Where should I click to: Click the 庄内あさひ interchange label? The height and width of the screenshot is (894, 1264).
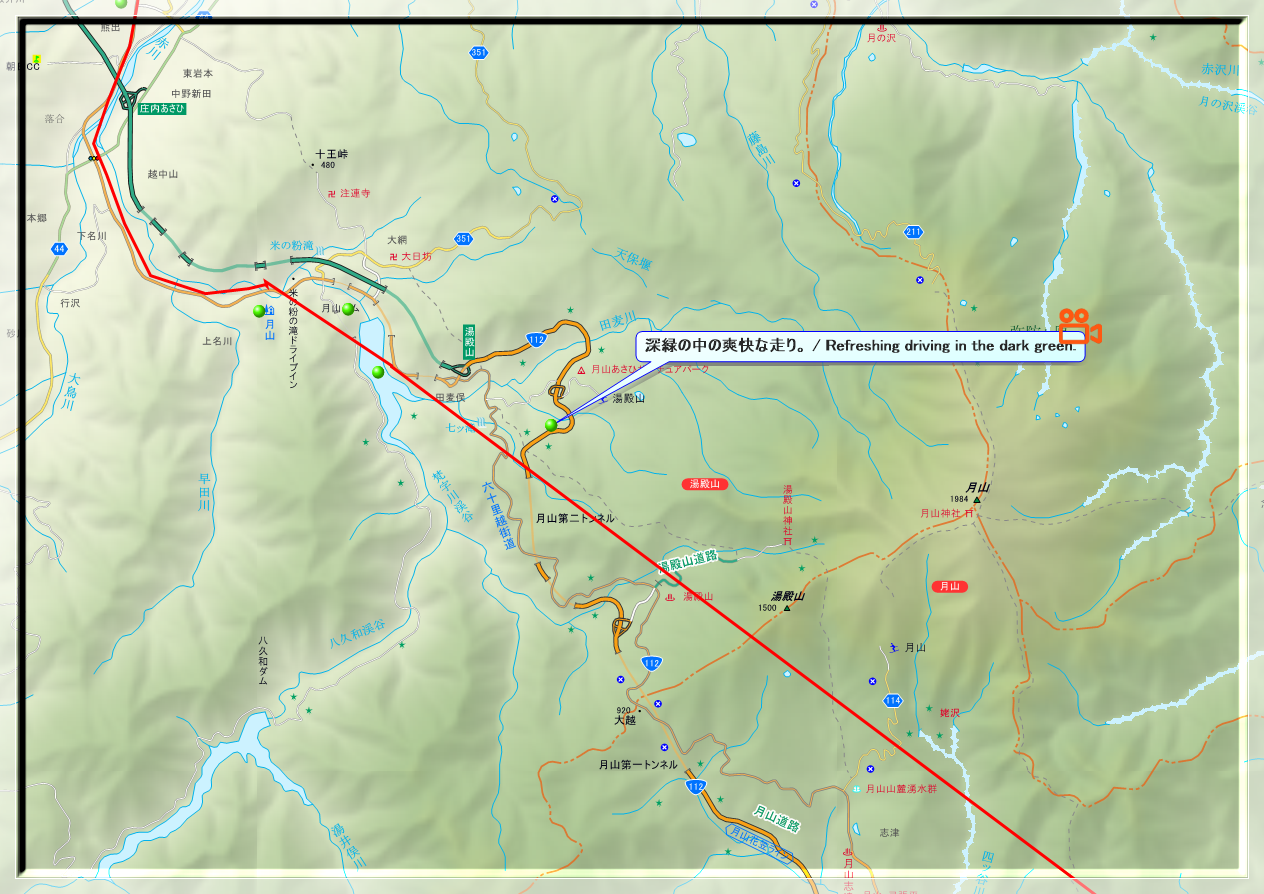[162, 108]
